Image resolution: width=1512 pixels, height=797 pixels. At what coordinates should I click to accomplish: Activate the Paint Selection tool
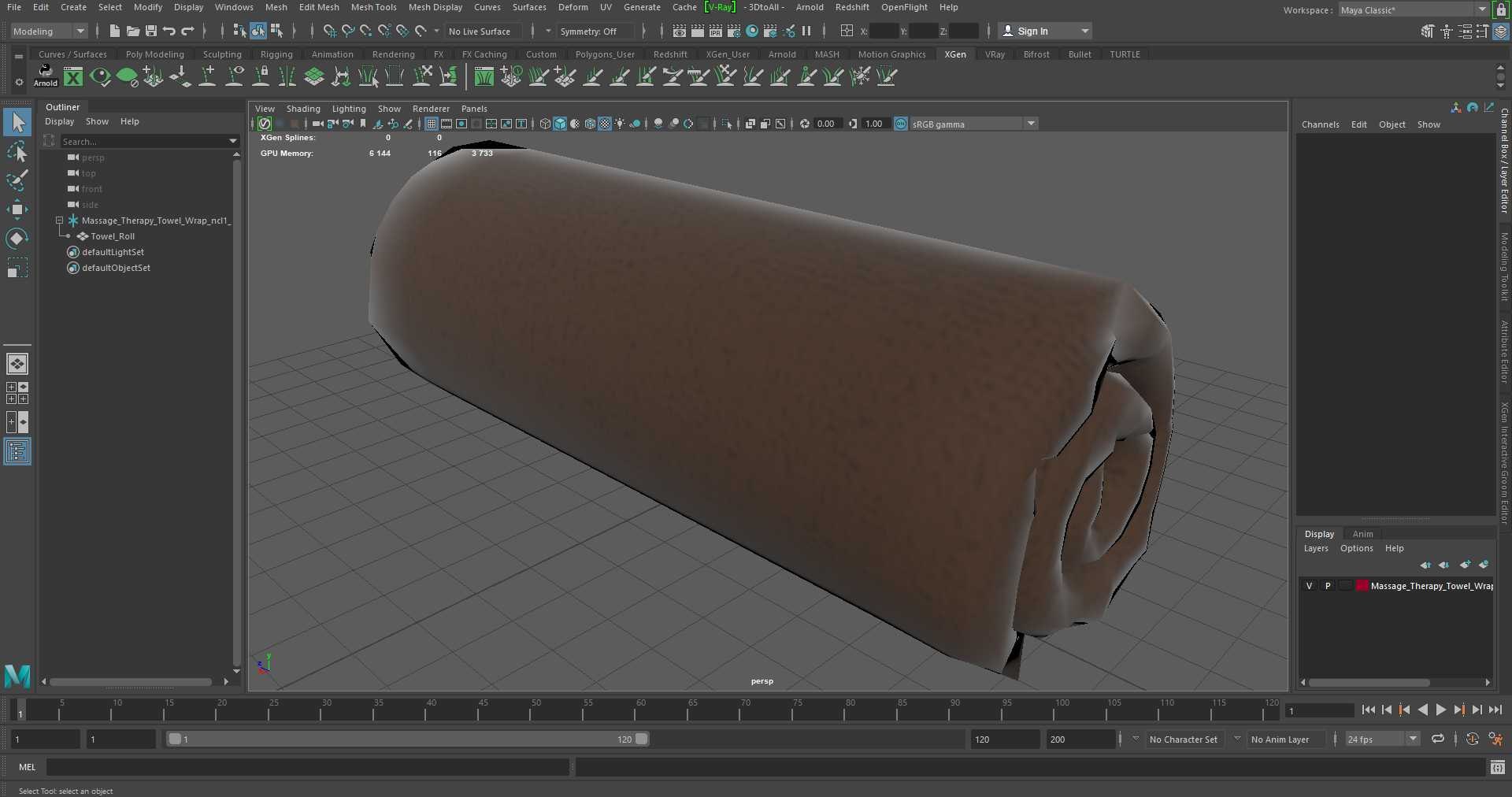17,180
